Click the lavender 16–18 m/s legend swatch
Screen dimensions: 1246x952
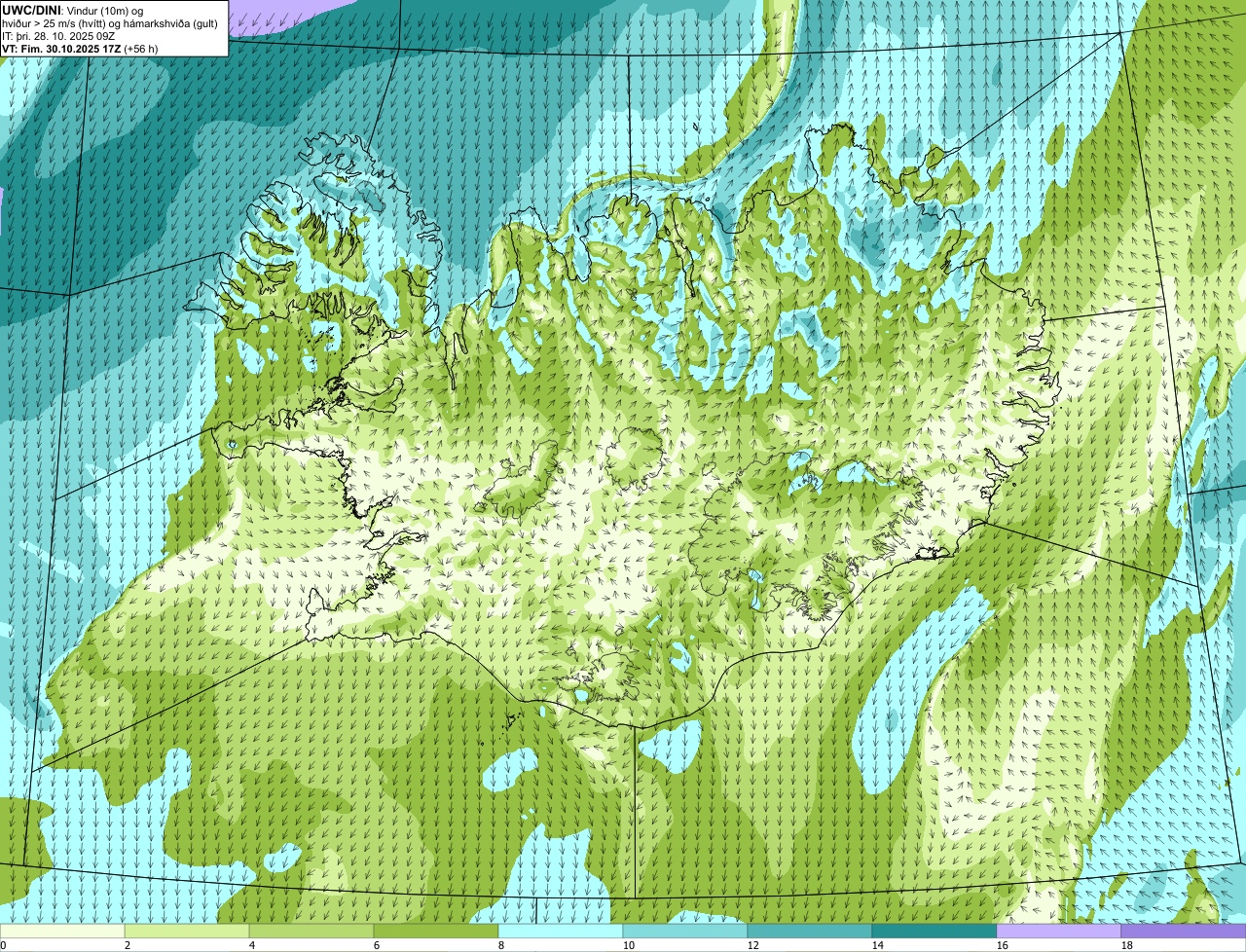1059,932
